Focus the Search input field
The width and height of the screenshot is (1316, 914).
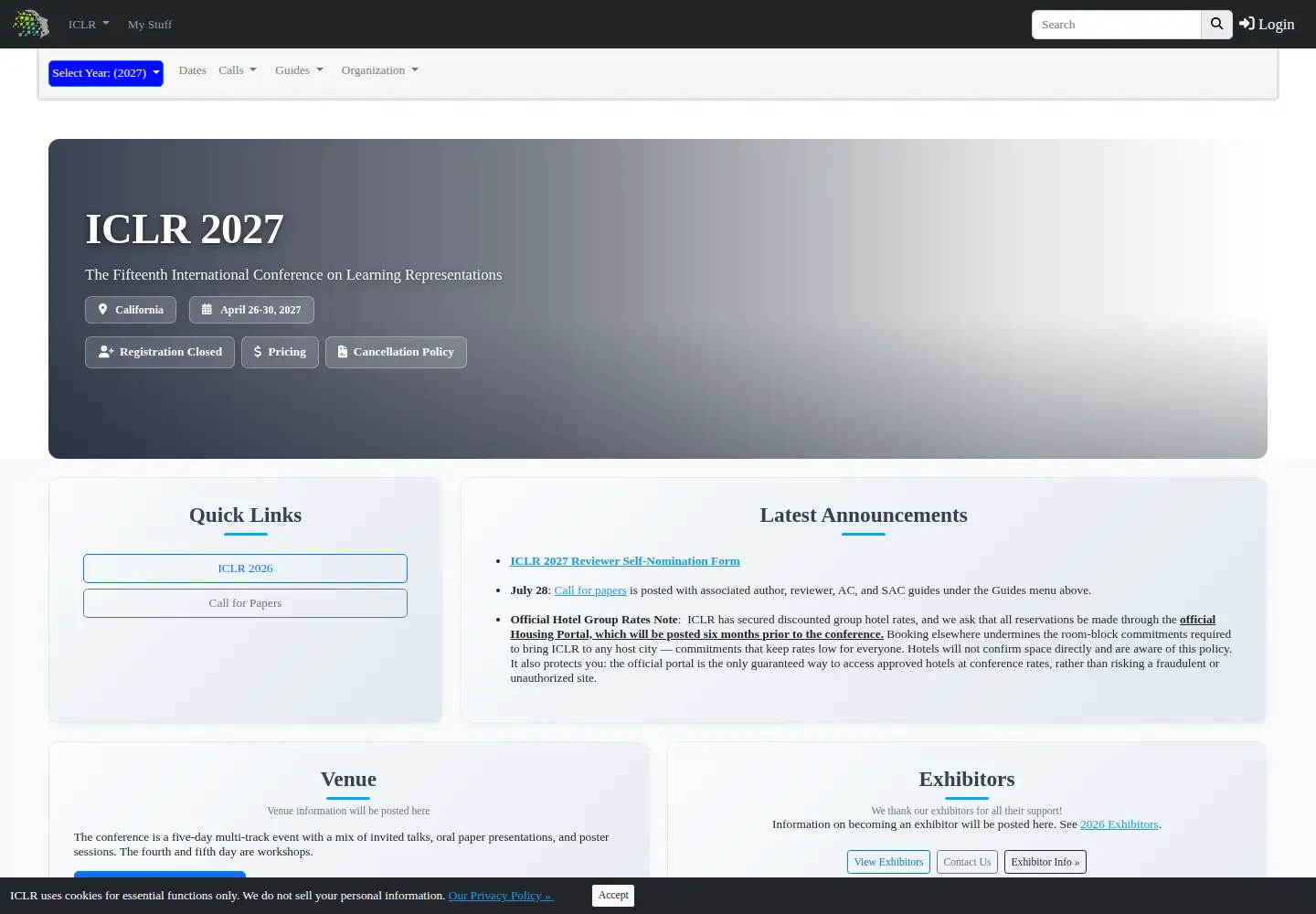coord(1116,25)
